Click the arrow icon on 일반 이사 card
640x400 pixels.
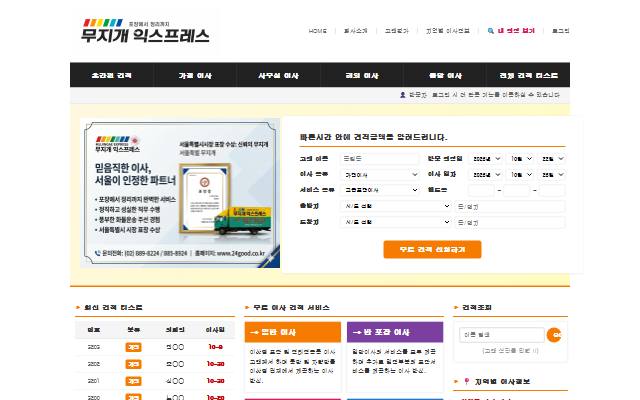[x=254, y=332]
